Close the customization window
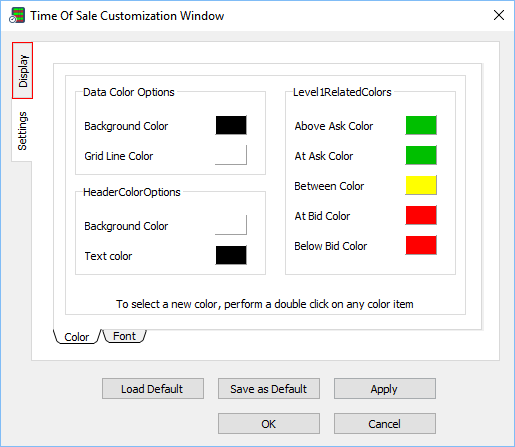 [x=499, y=15]
